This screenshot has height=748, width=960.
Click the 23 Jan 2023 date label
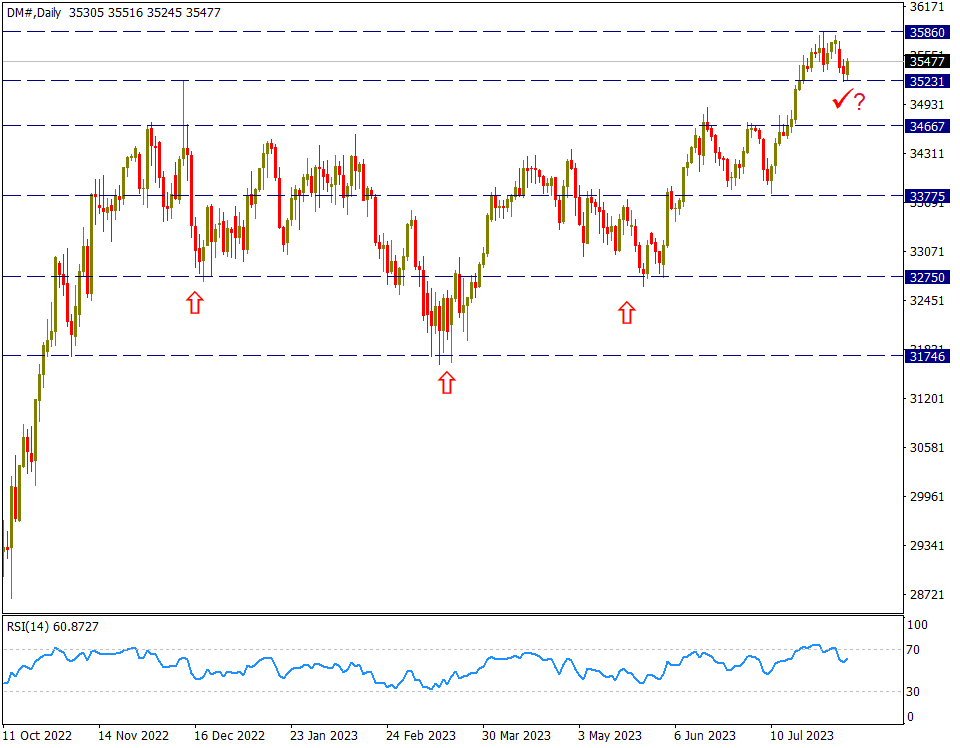click(324, 736)
